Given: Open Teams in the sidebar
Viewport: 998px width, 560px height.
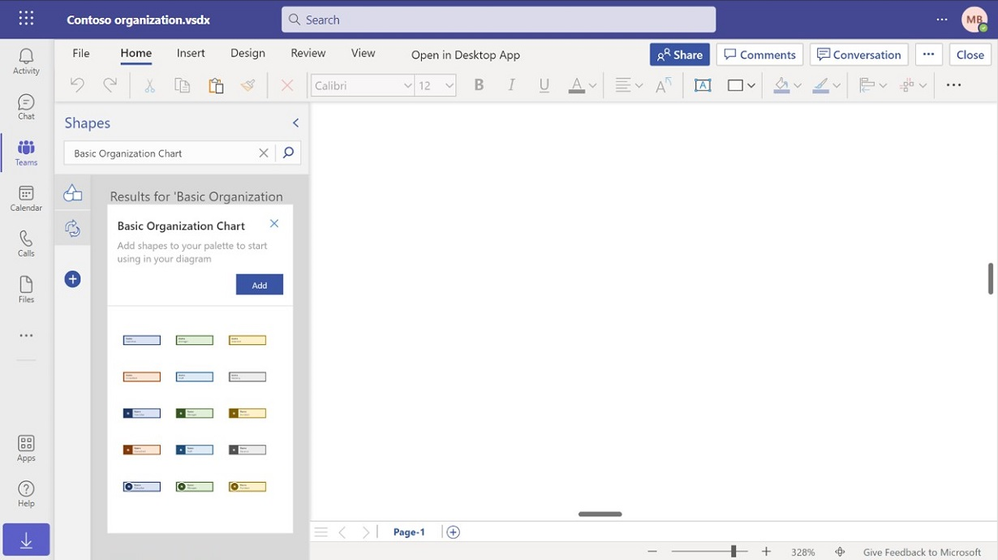Looking at the screenshot, I should click(x=26, y=153).
